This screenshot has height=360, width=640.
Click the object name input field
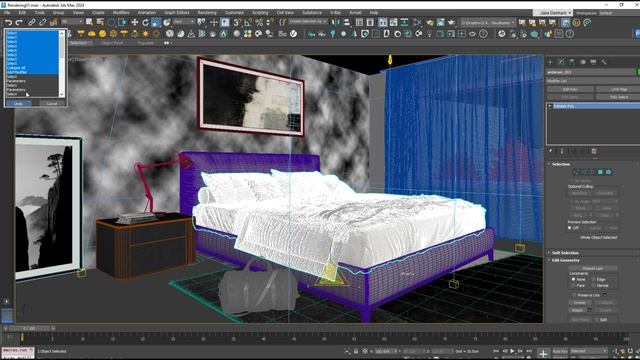click(591, 72)
